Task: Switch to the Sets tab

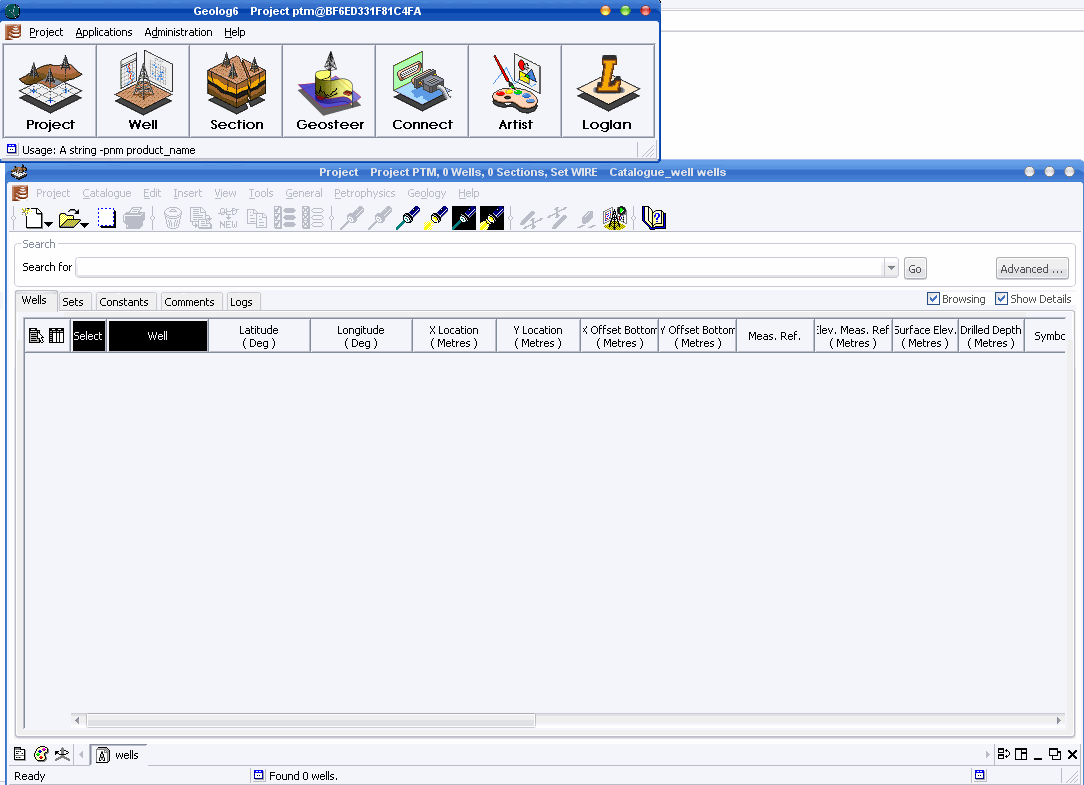Action: (x=73, y=302)
